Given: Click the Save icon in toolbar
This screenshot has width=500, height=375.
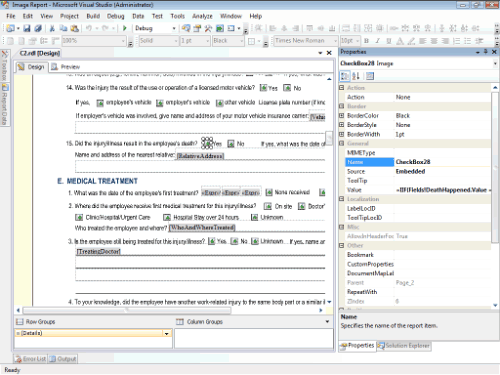Looking at the screenshot, I should [x=27, y=28].
